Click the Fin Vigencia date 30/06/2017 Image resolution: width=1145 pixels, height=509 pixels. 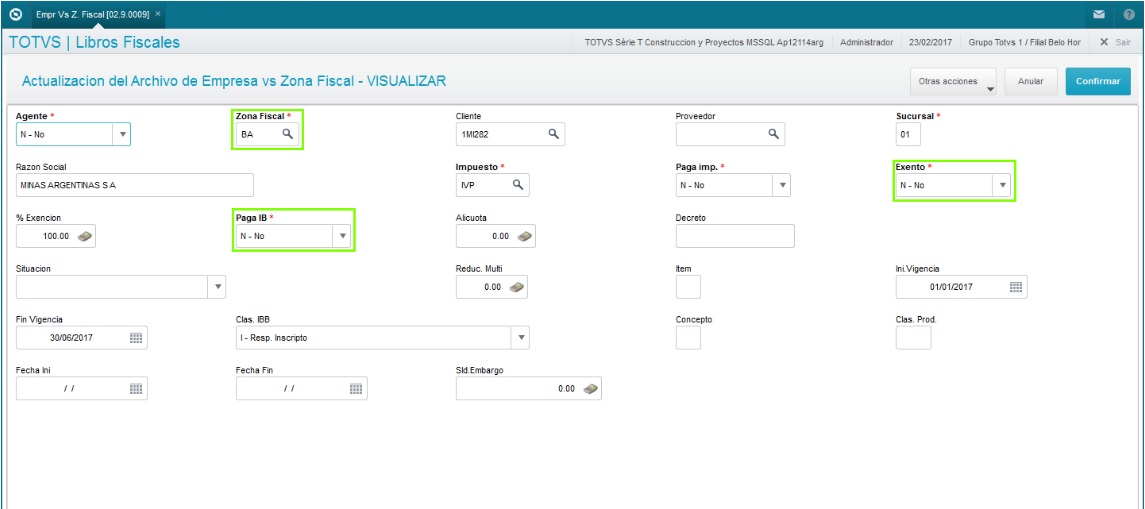point(72,337)
